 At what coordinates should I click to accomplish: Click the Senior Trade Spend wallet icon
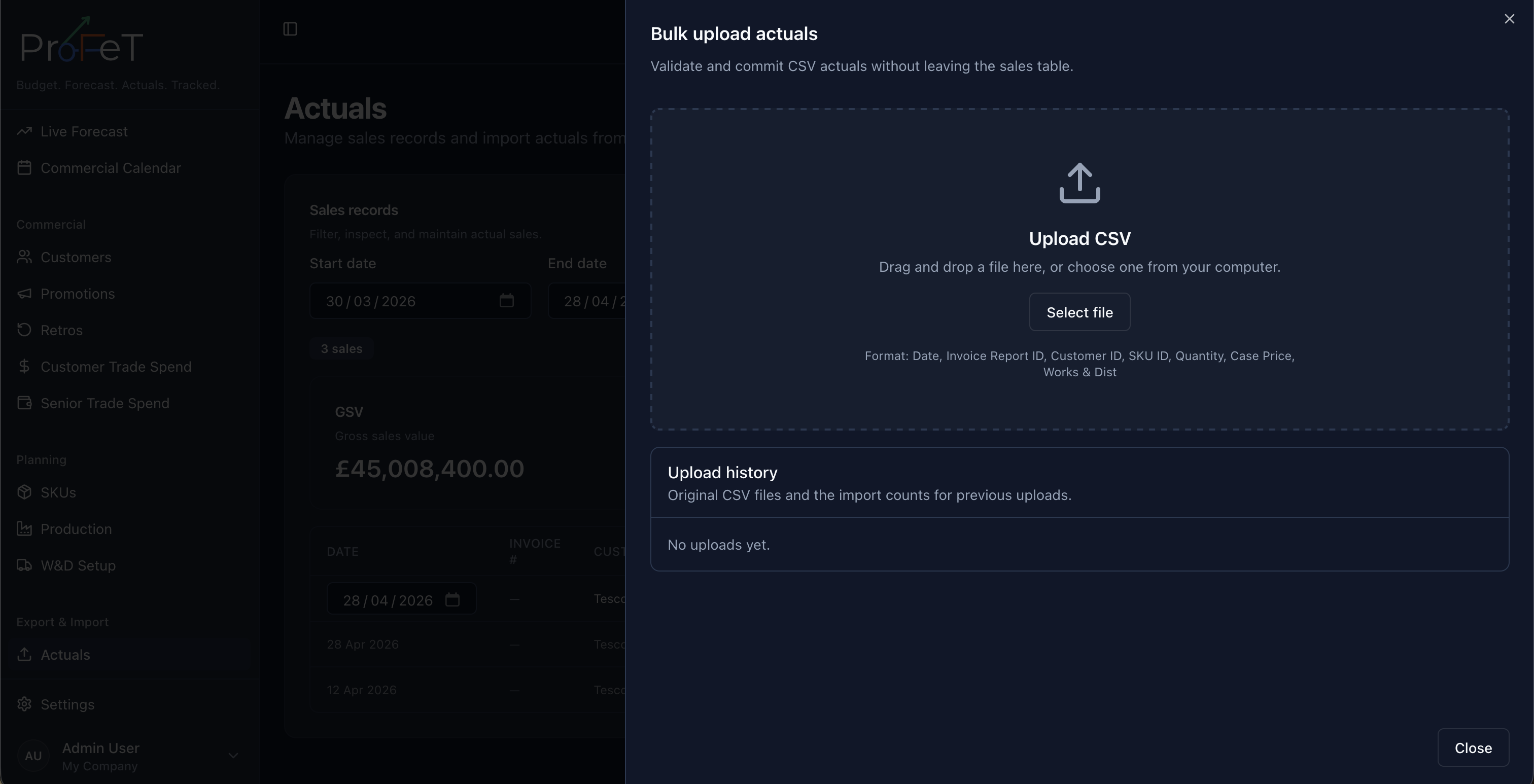24,403
